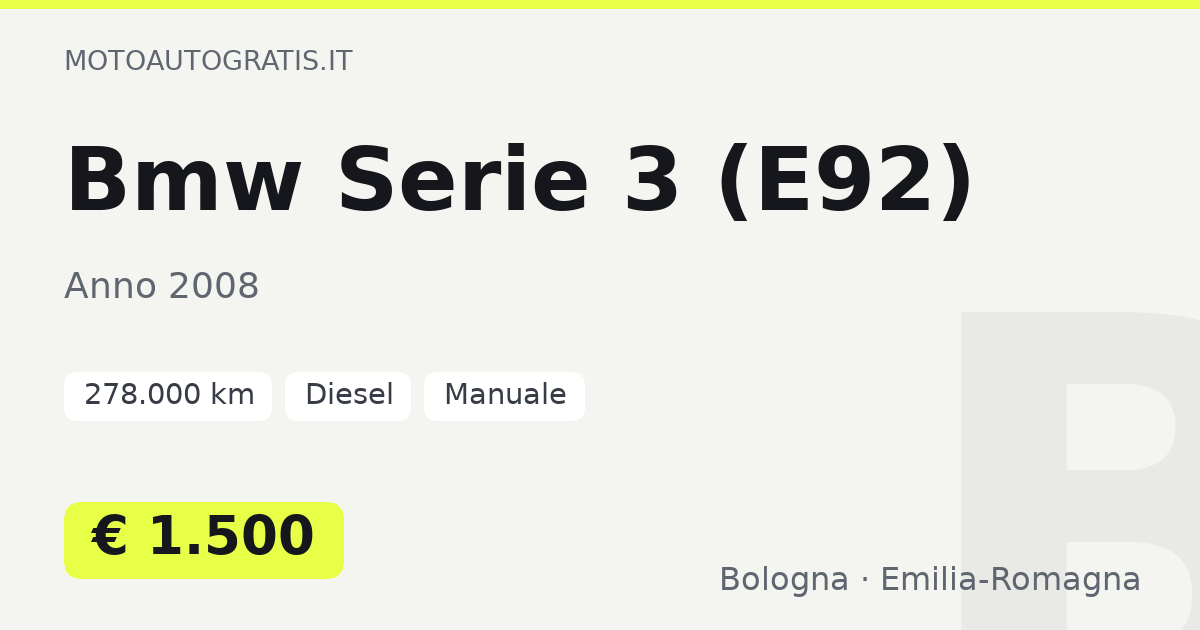
Task: Click the word Serie in title
Action: [463, 183]
